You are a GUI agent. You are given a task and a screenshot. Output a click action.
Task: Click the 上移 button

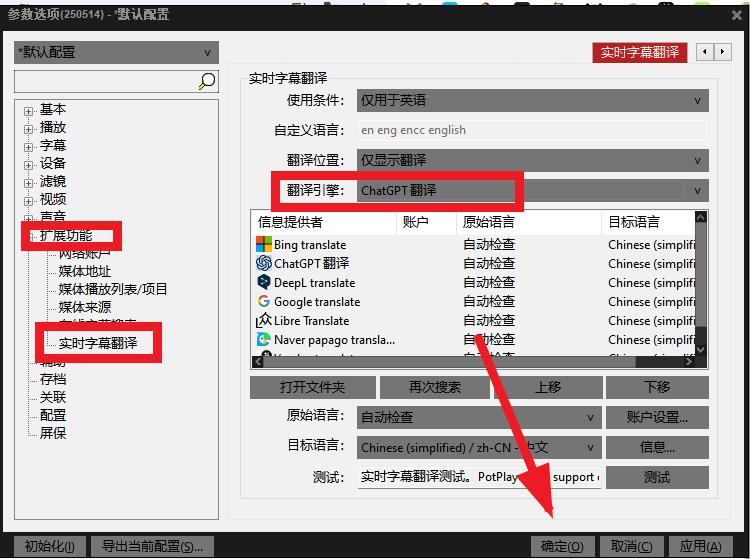(548, 387)
